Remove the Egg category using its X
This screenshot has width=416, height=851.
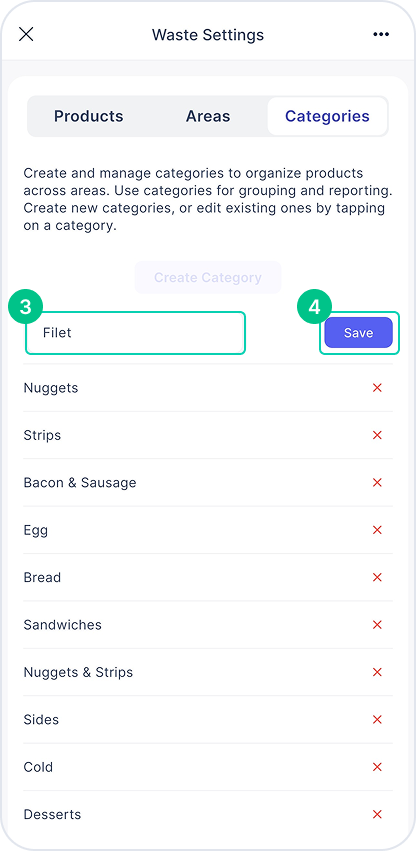tap(377, 530)
